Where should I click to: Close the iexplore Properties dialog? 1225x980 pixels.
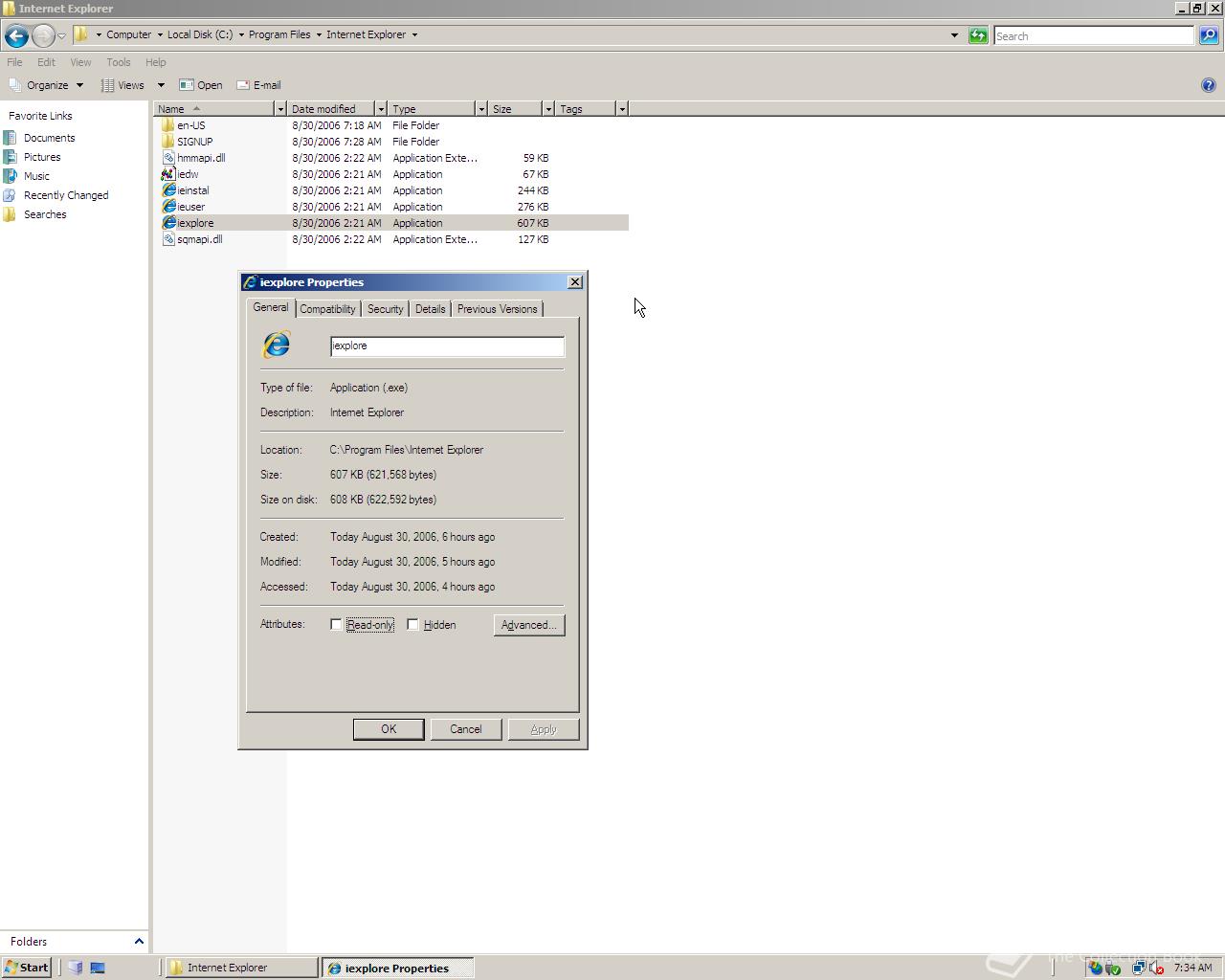[574, 282]
